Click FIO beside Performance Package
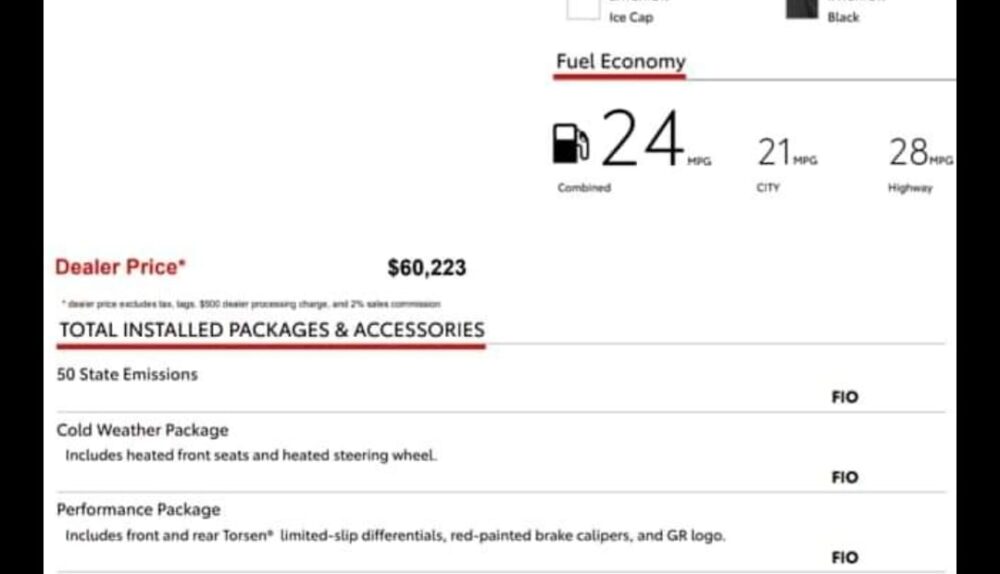1000x574 pixels. (x=844, y=557)
